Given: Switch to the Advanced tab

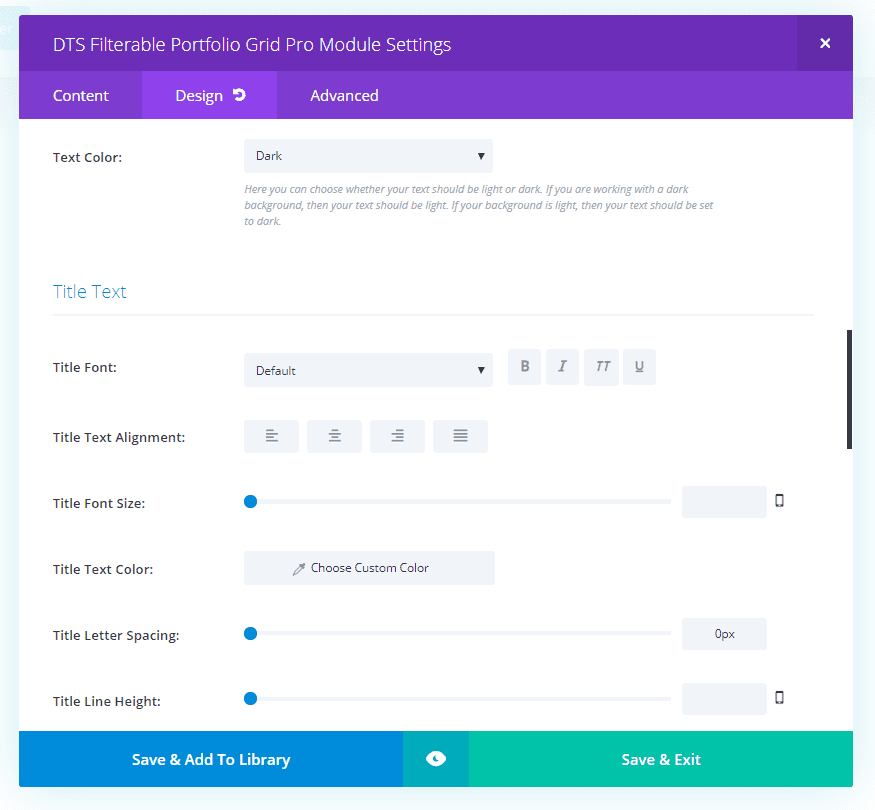Looking at the screenshot, I should point(344,95).
